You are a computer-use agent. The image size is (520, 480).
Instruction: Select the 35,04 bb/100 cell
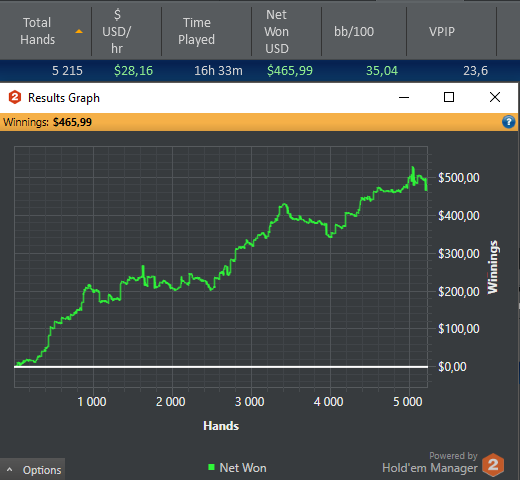[382, 71]
